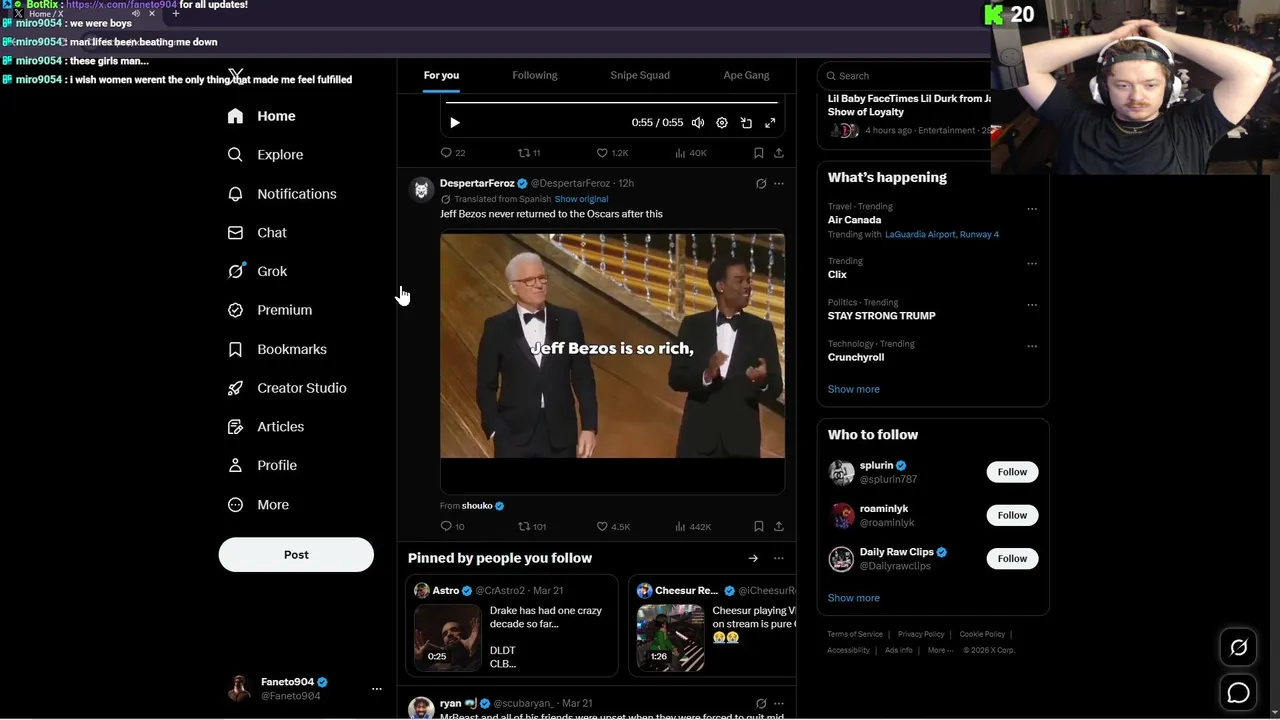Click the Articles icon in sidebar
This screenshot has width=1280, height=720.
click(235, 427)
